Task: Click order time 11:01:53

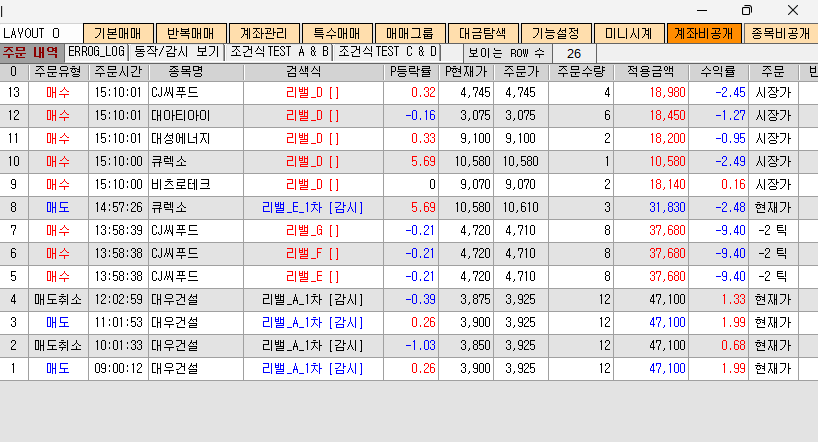Action: click(118, 322)
